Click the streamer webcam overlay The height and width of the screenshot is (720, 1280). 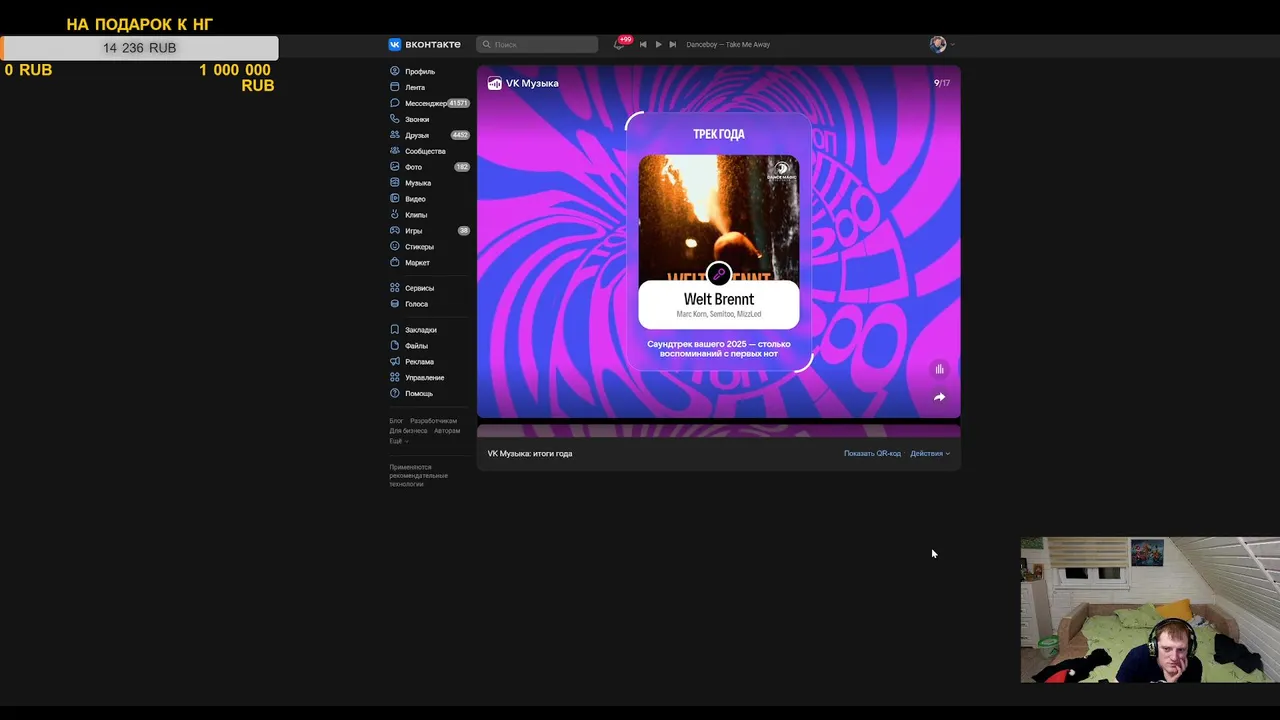pyautogui.click(x=1150, y=610)
